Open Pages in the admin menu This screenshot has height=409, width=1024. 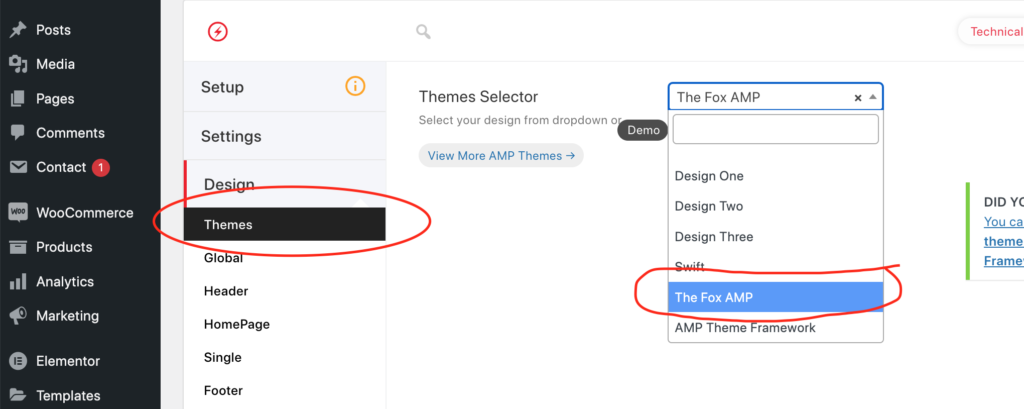click(x=55, y=99)
